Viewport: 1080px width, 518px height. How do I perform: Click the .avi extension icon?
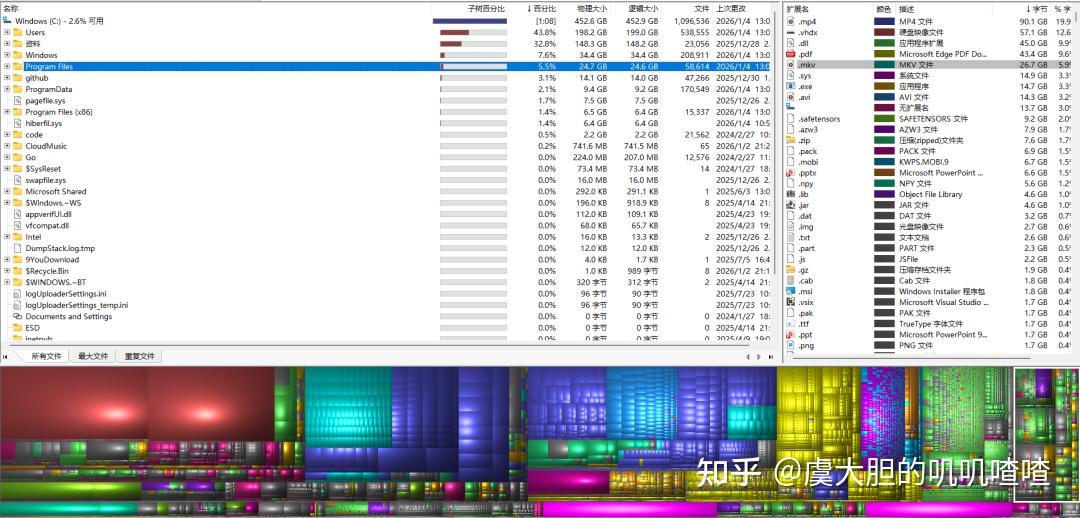[x=791, y=97]
